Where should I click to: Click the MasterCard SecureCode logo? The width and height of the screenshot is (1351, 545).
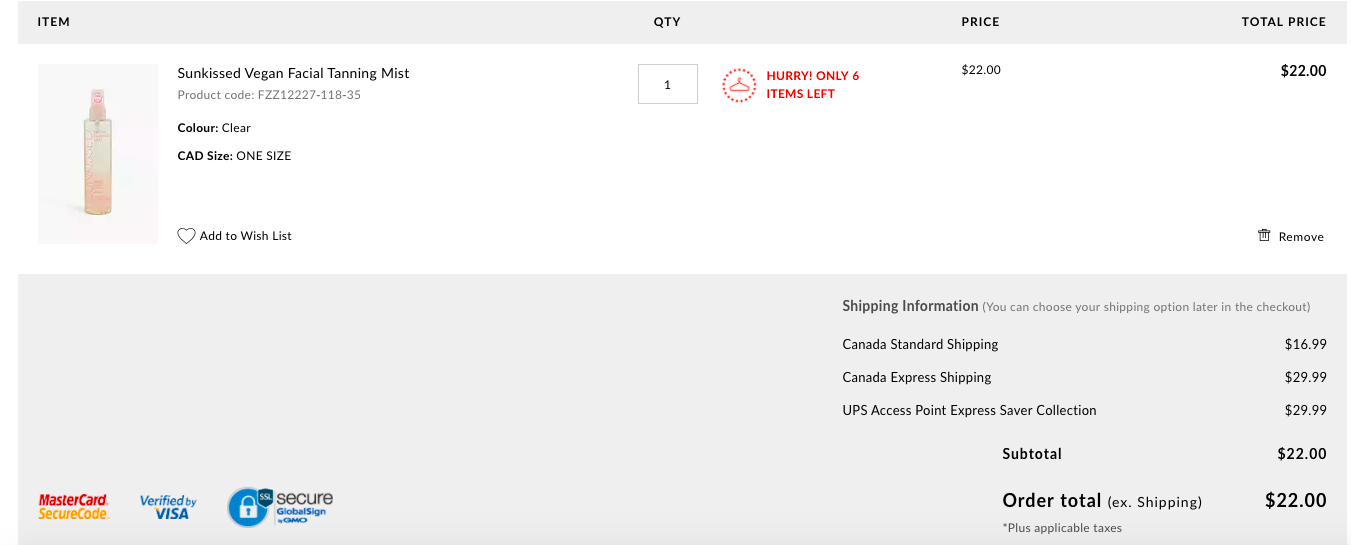(74, 507)
